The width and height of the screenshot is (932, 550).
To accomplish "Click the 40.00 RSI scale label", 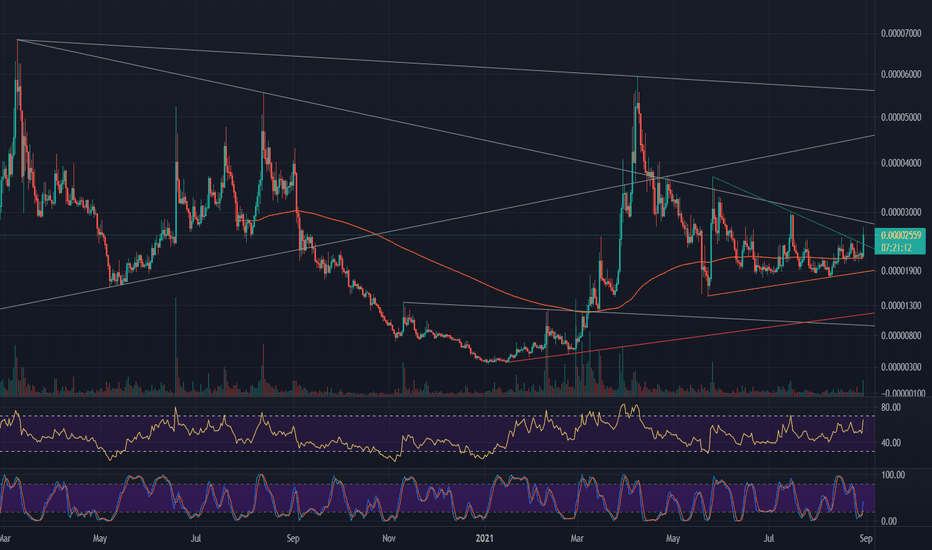I will click(x=891, y=443).
